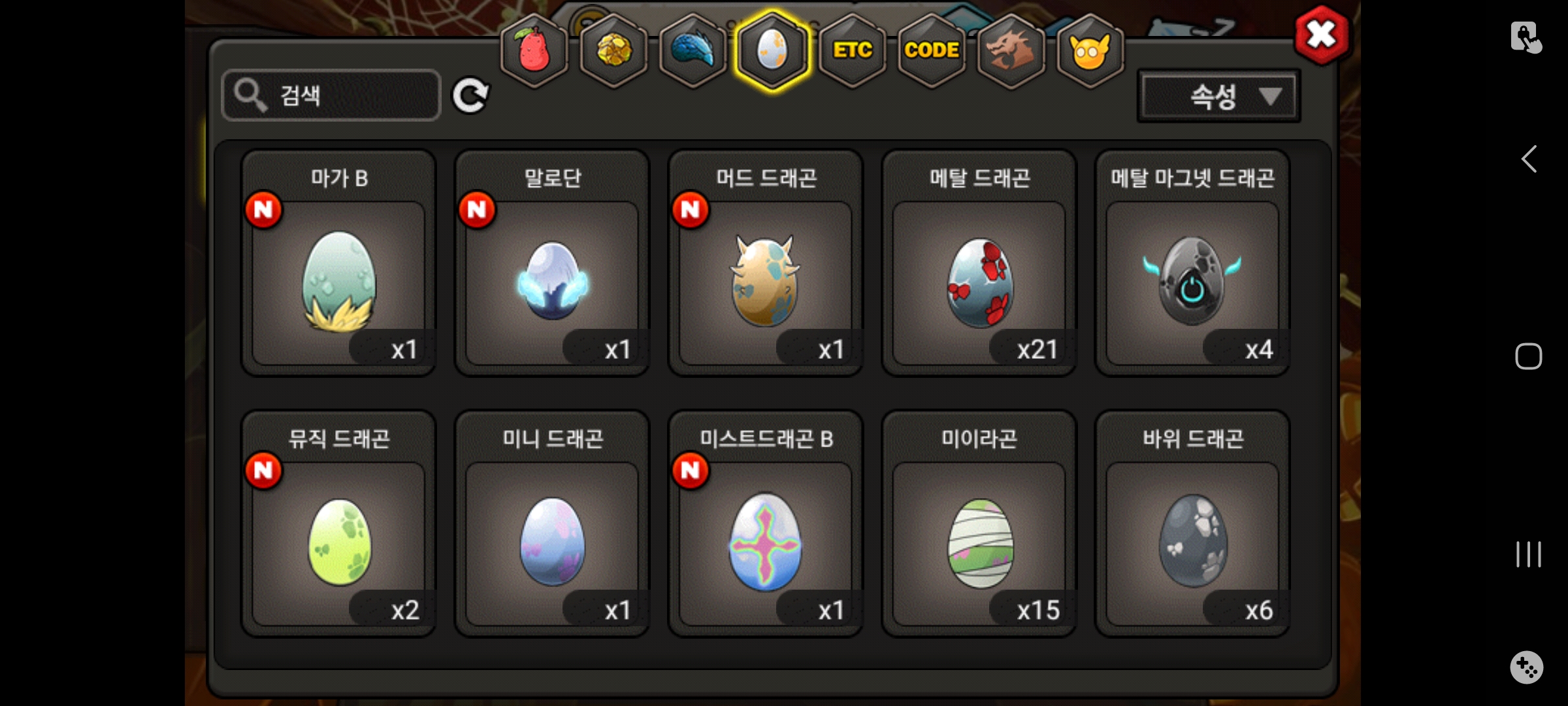
Task: Select the blue dragon scale tab
Action: point(693,51)
